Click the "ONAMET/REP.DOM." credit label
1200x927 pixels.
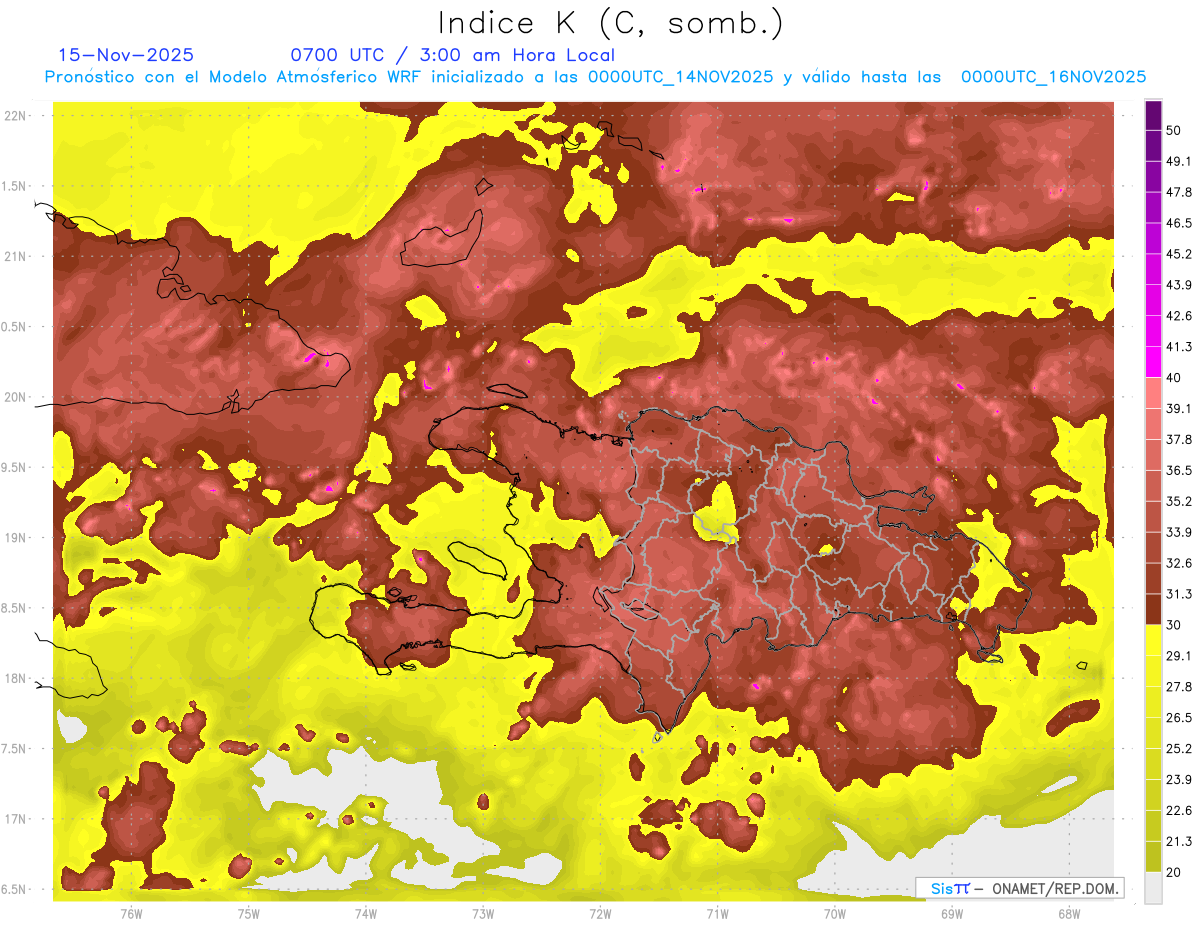click(x=1054, y=888)
